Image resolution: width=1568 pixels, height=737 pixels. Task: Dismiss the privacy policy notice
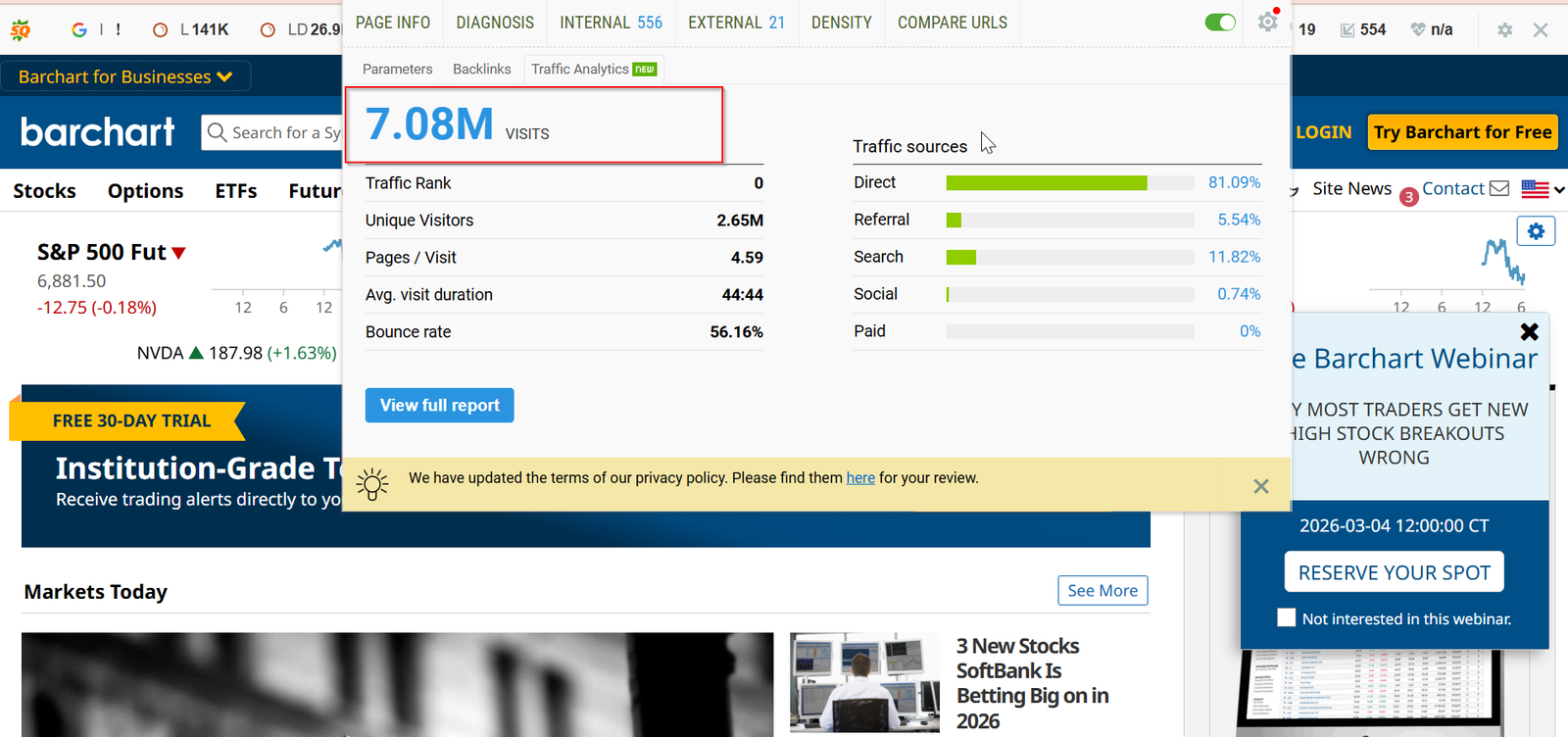coord(1261,486)
